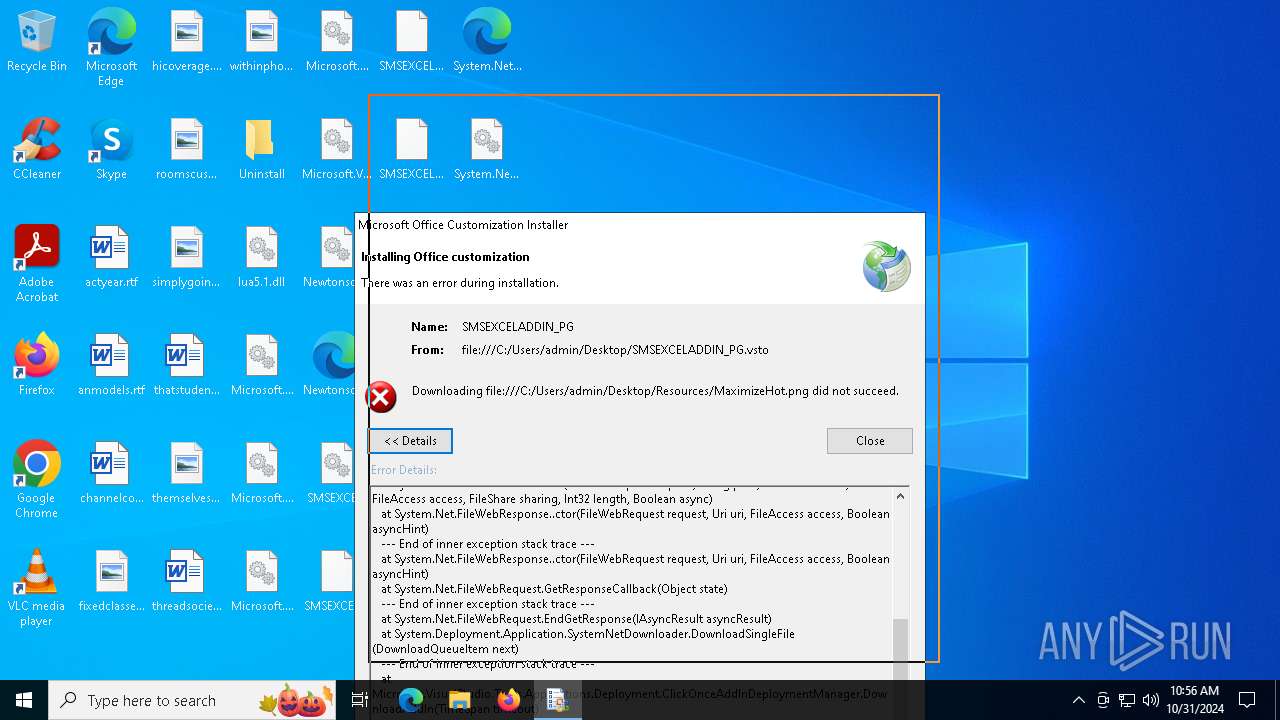The image size is (1280, 720).
Task: Open the Windows Start menu
Action: (x=24, y=700)
